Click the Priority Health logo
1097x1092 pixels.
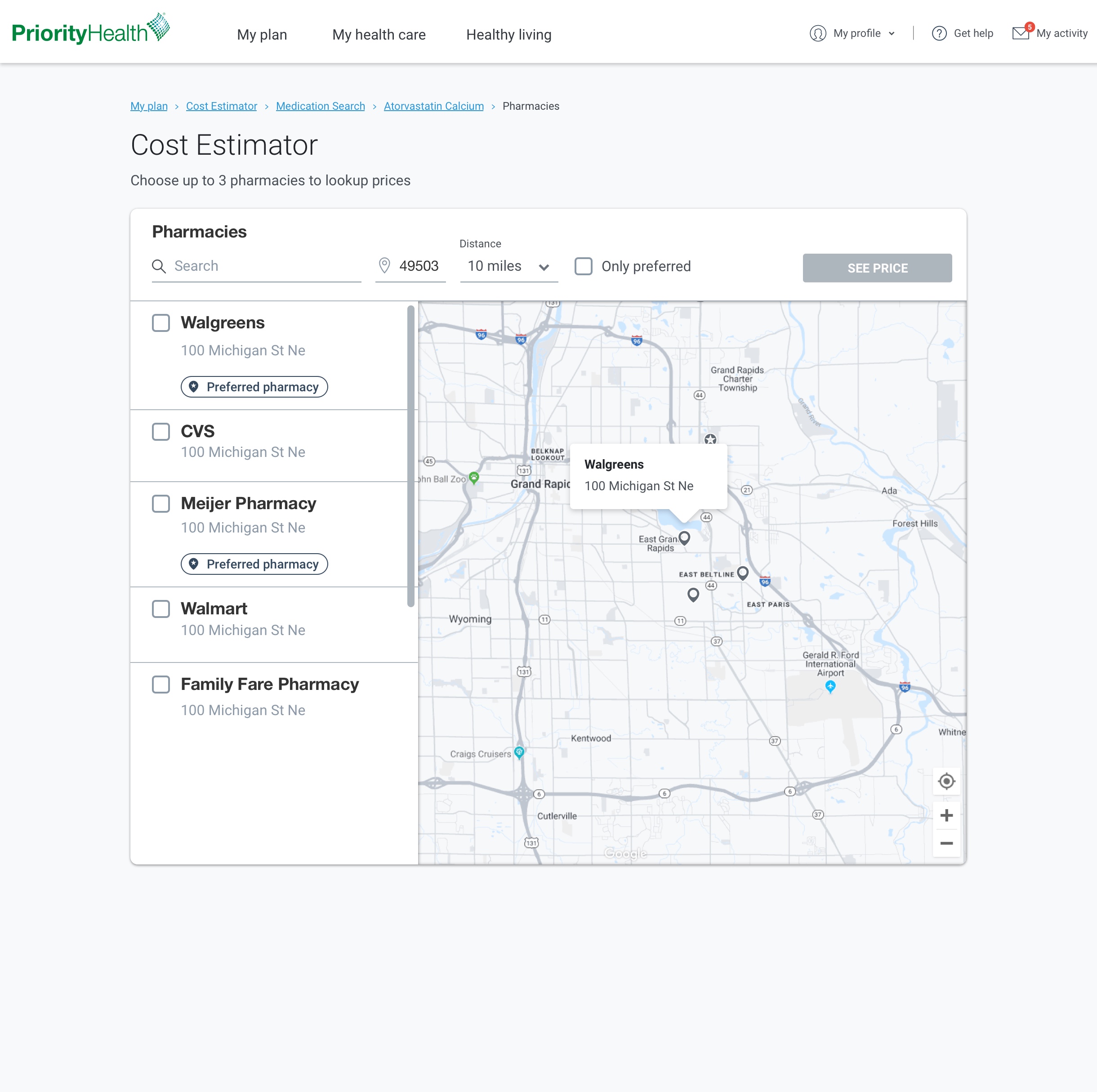91,29
